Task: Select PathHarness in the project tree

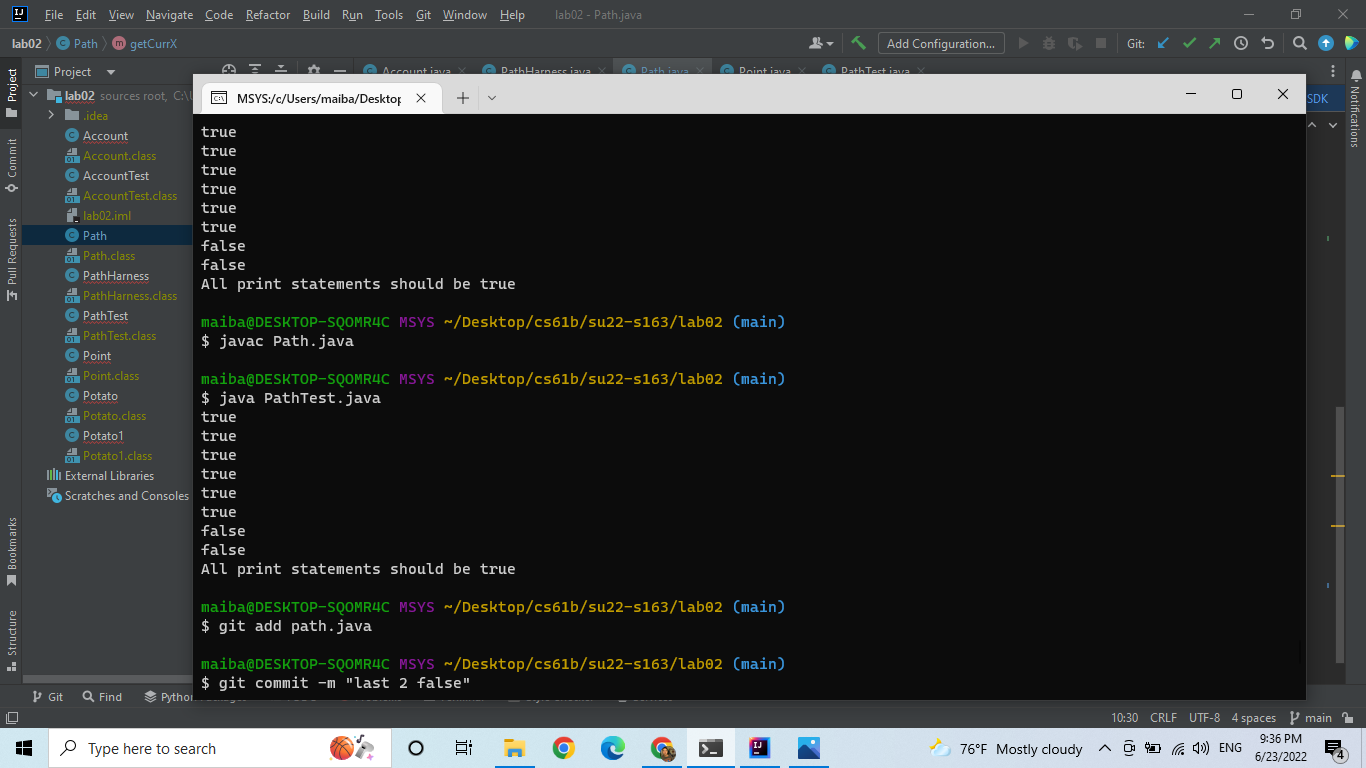Action: (115, 276)
